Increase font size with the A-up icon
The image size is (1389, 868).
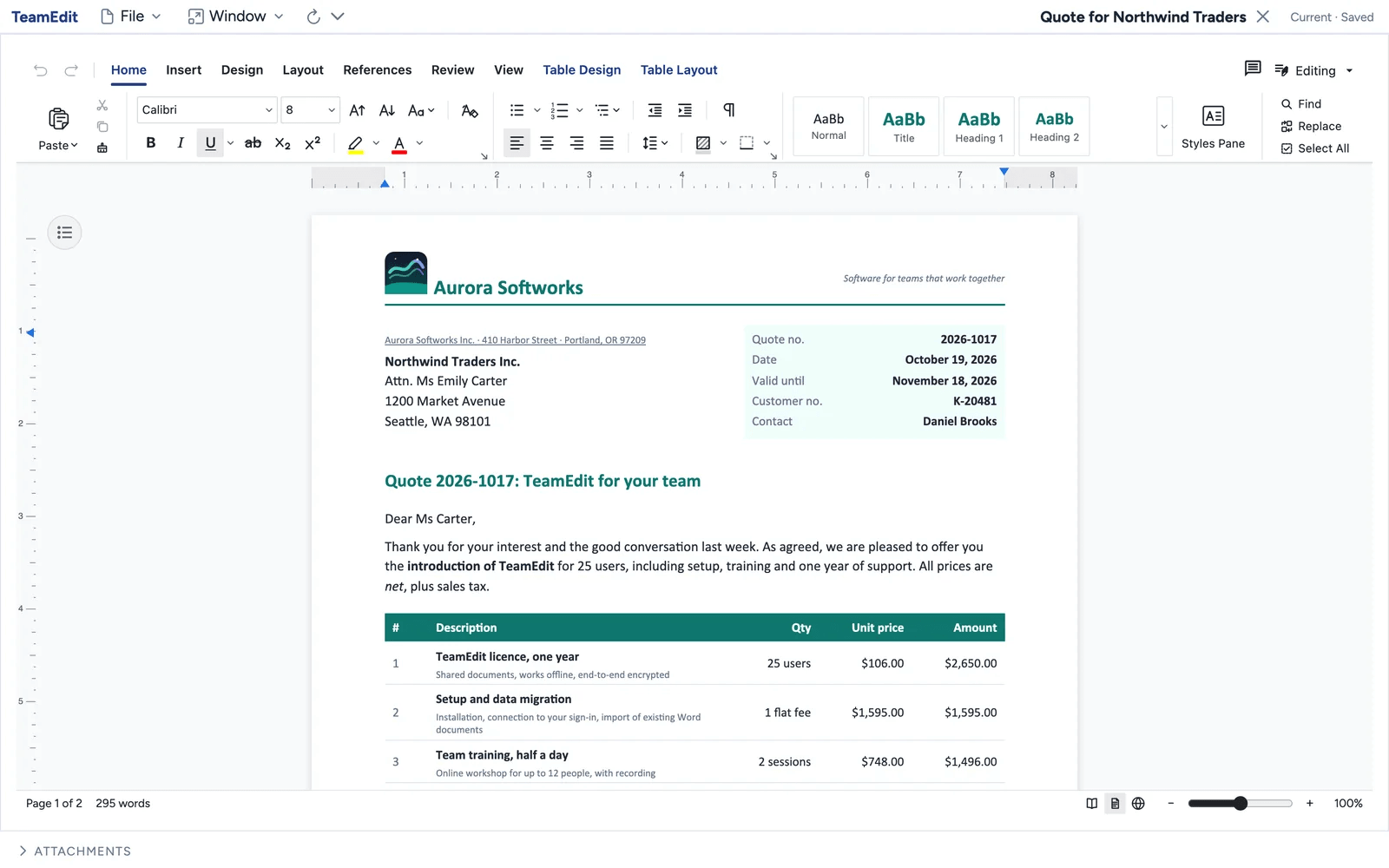357,110
